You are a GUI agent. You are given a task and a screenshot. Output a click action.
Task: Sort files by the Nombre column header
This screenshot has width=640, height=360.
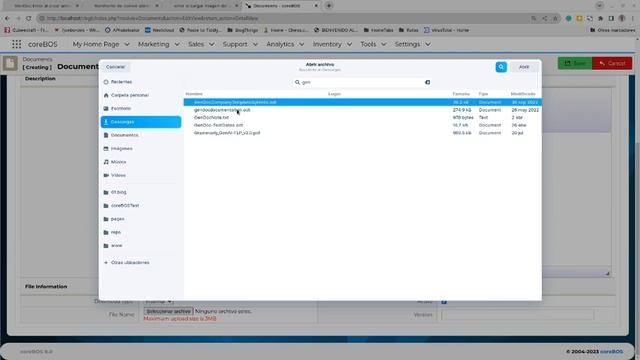click(194, 94)
